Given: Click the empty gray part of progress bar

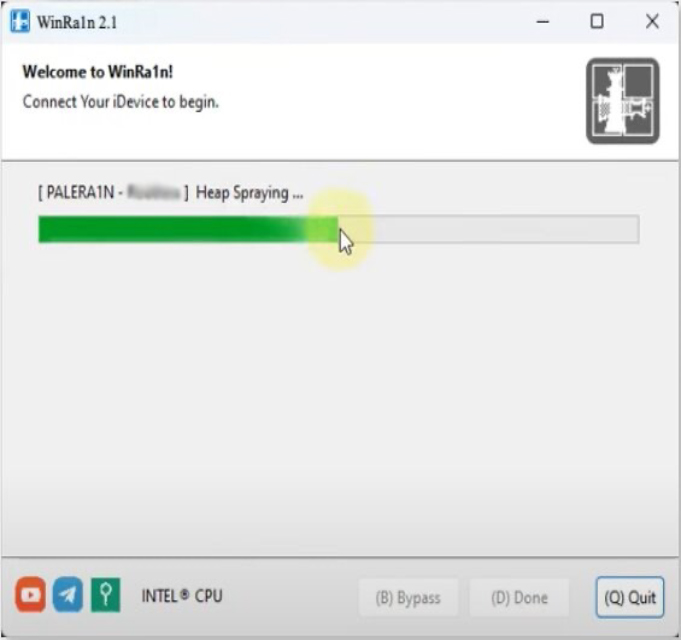Looking at the screenshot, I should pyautogui.click(x=489, y=229).
